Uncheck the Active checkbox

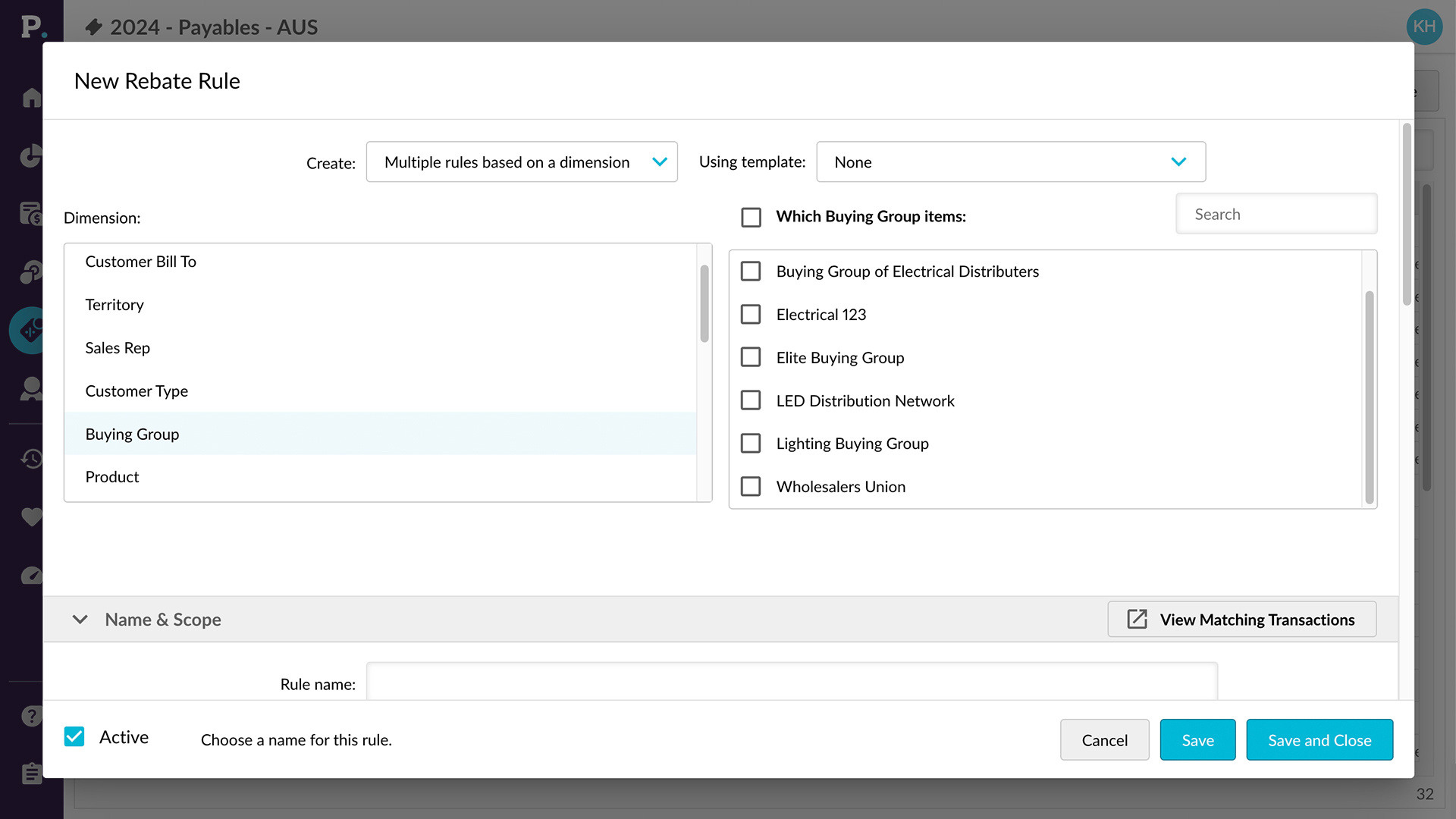click(74, 736)
